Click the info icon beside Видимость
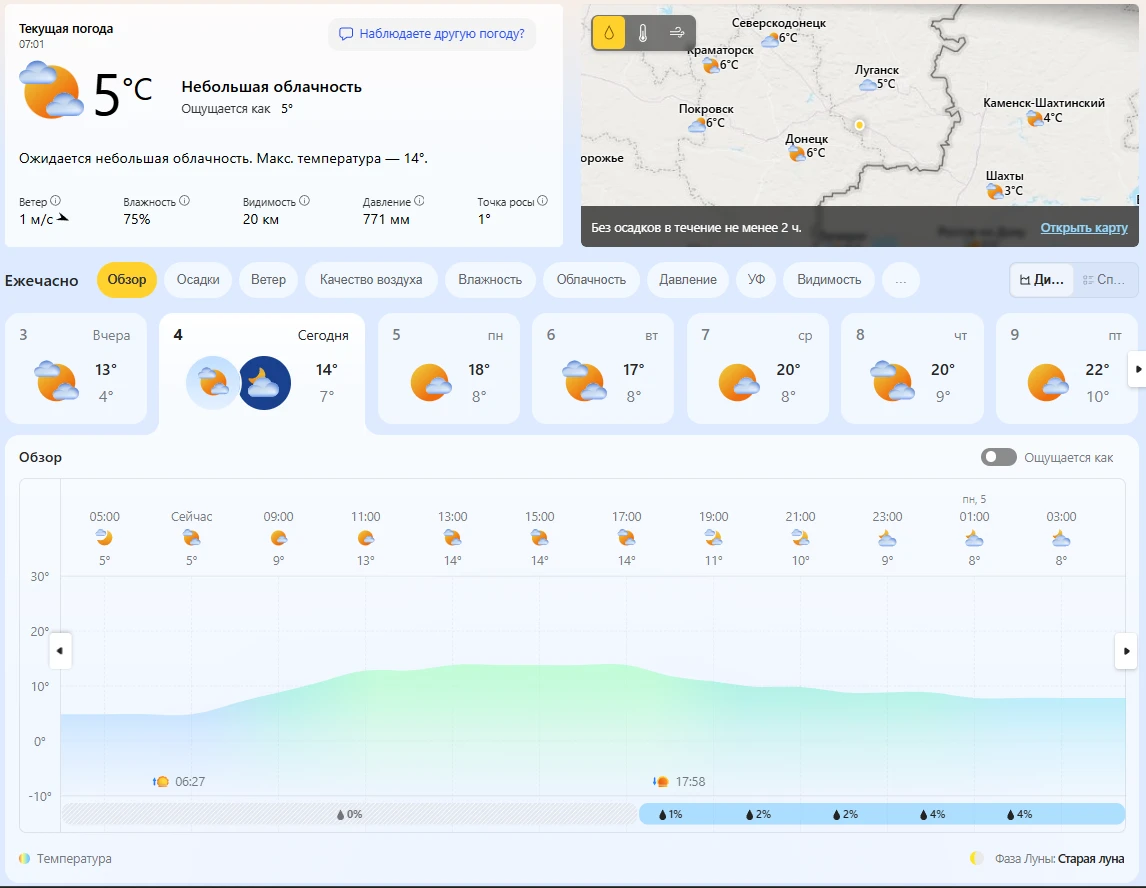Viewport: 1146px width, 888px height. tap(305, 201)
